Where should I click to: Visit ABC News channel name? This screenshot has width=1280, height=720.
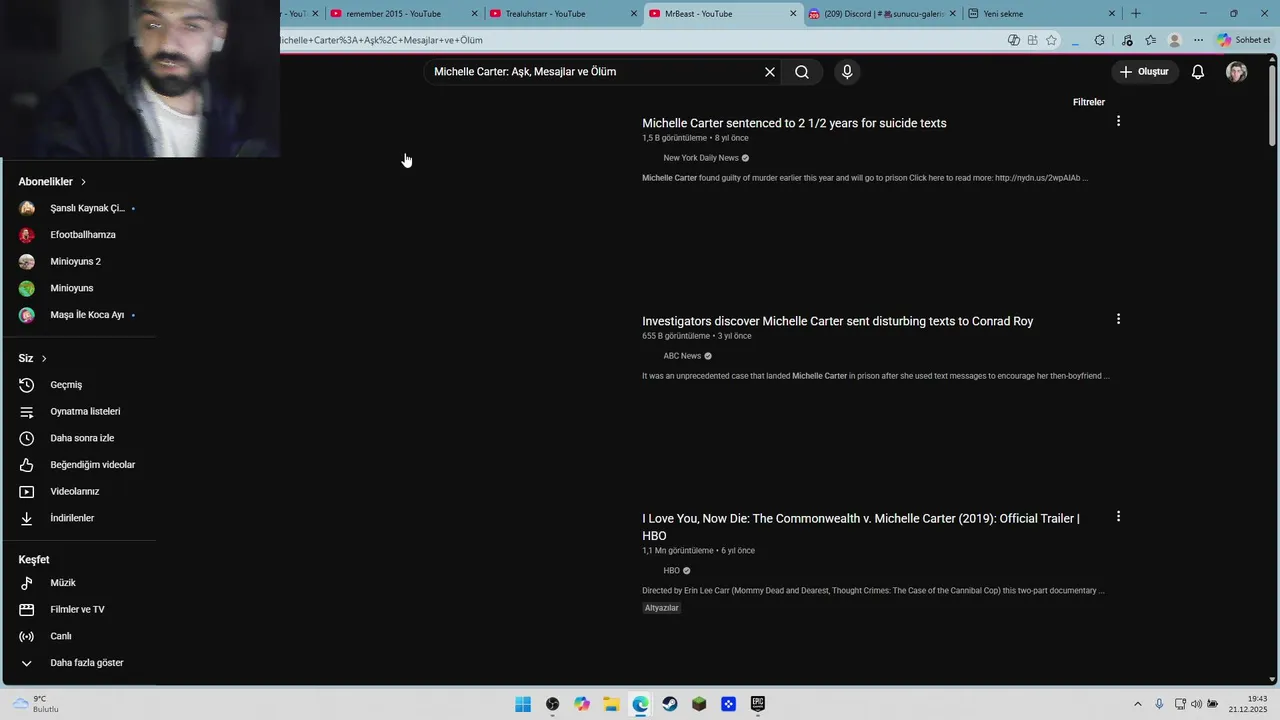coord(682,356)
